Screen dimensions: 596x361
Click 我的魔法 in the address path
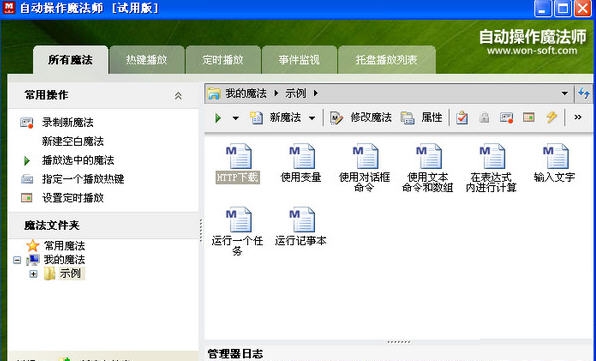pyautogui.click(x=246, y=93)
